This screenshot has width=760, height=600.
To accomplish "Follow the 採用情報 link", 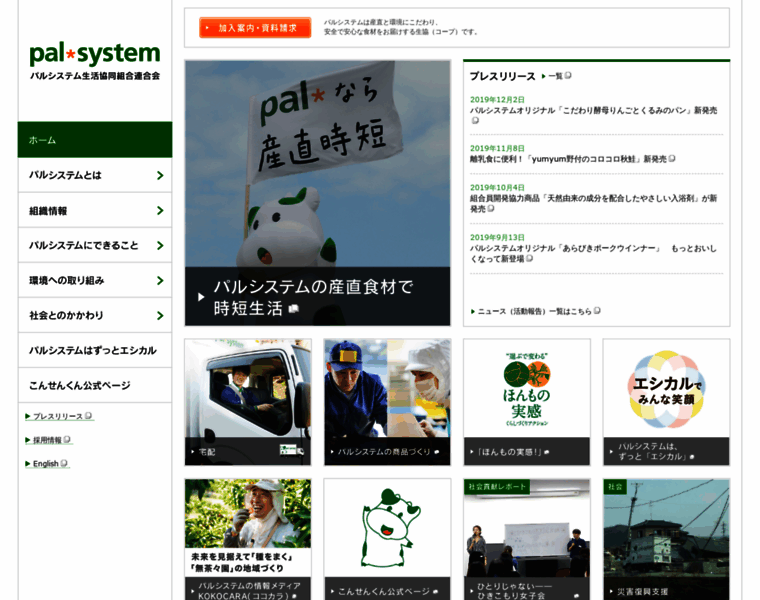I will pos(47,440).
